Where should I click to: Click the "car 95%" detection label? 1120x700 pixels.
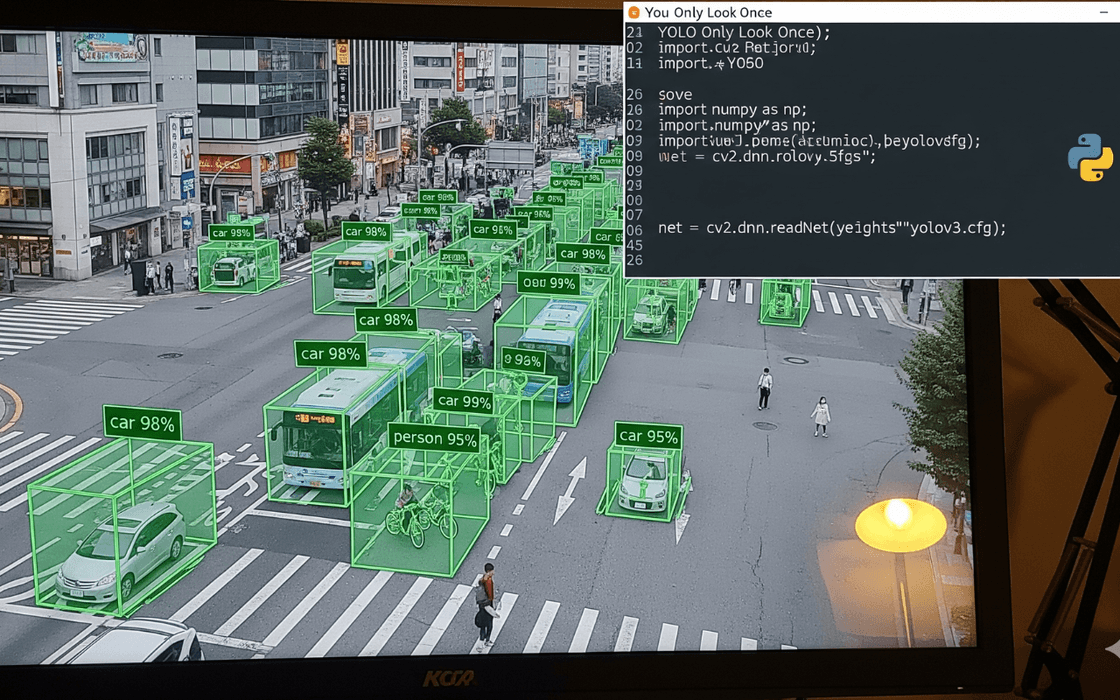tap(648, 435)
